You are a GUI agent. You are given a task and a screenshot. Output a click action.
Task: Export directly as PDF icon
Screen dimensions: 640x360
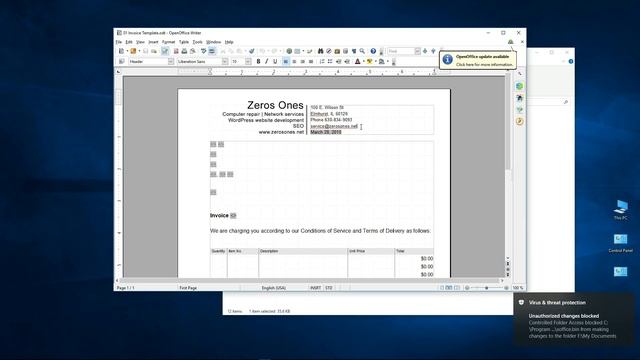tap(176, 51)
